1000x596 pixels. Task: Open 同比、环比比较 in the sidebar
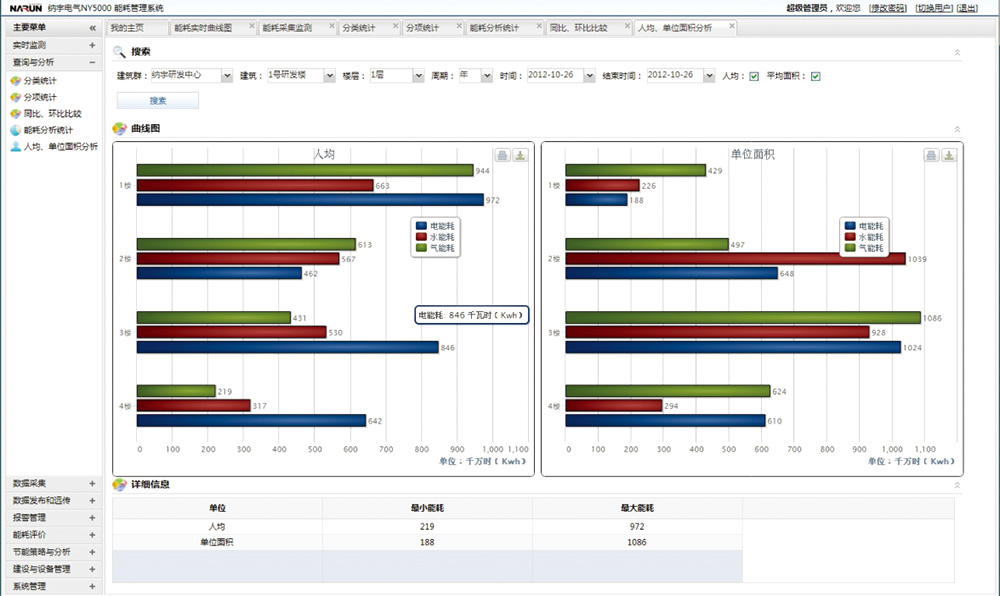(x=52, y=113)
